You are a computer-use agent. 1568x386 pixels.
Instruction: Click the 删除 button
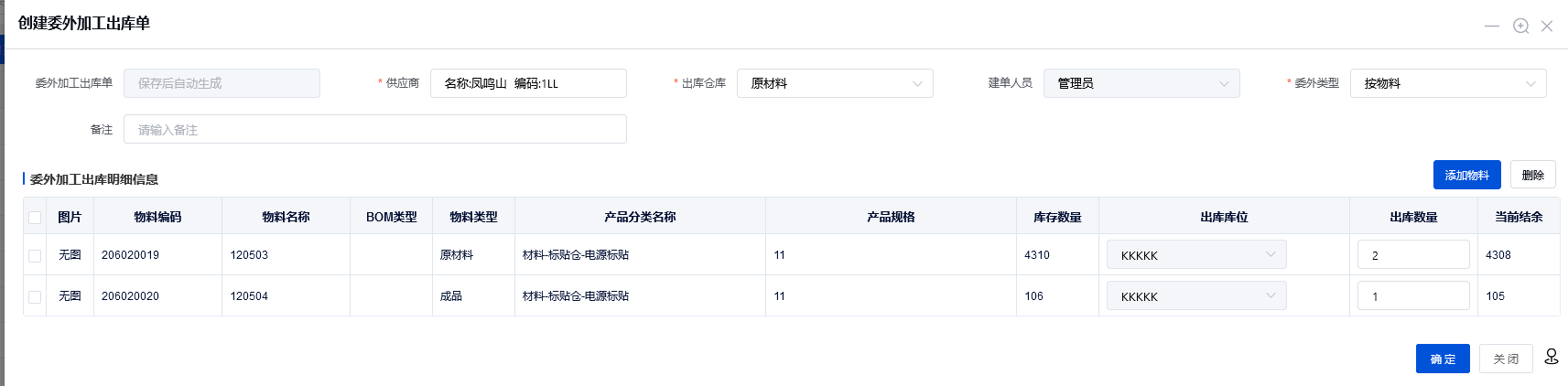coord(1532,175)
